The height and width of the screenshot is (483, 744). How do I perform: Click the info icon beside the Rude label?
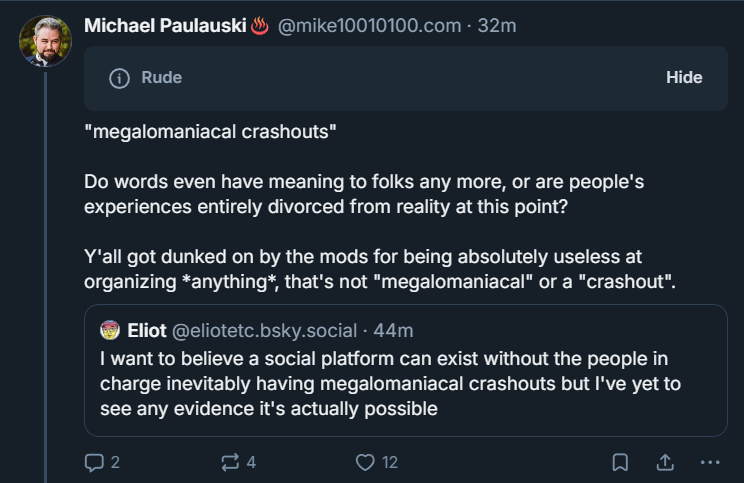(x=118, y=78)
